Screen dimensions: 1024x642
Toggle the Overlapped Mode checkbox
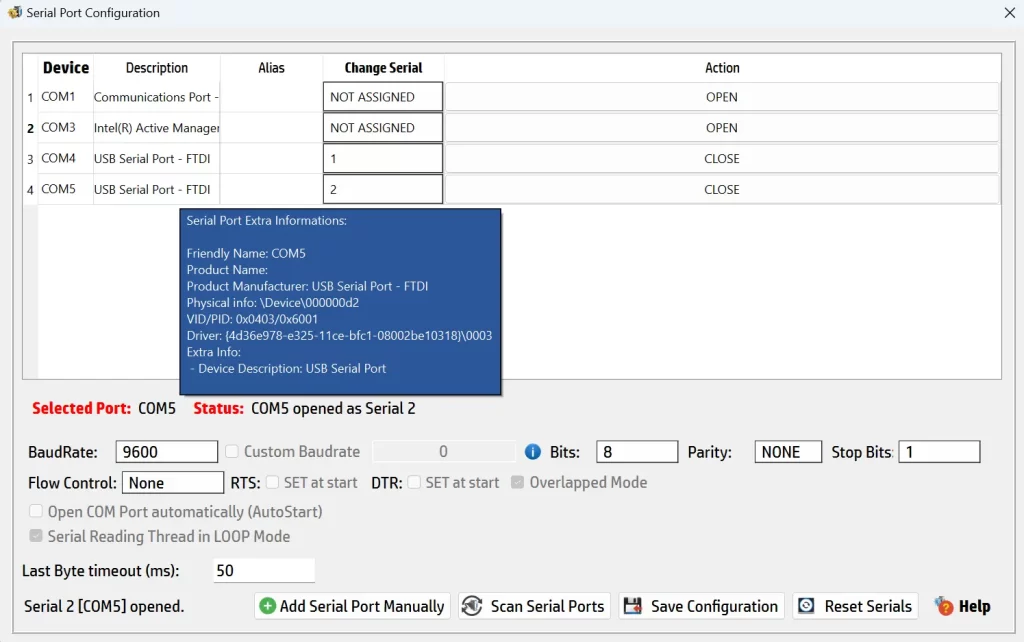point(517,482)
